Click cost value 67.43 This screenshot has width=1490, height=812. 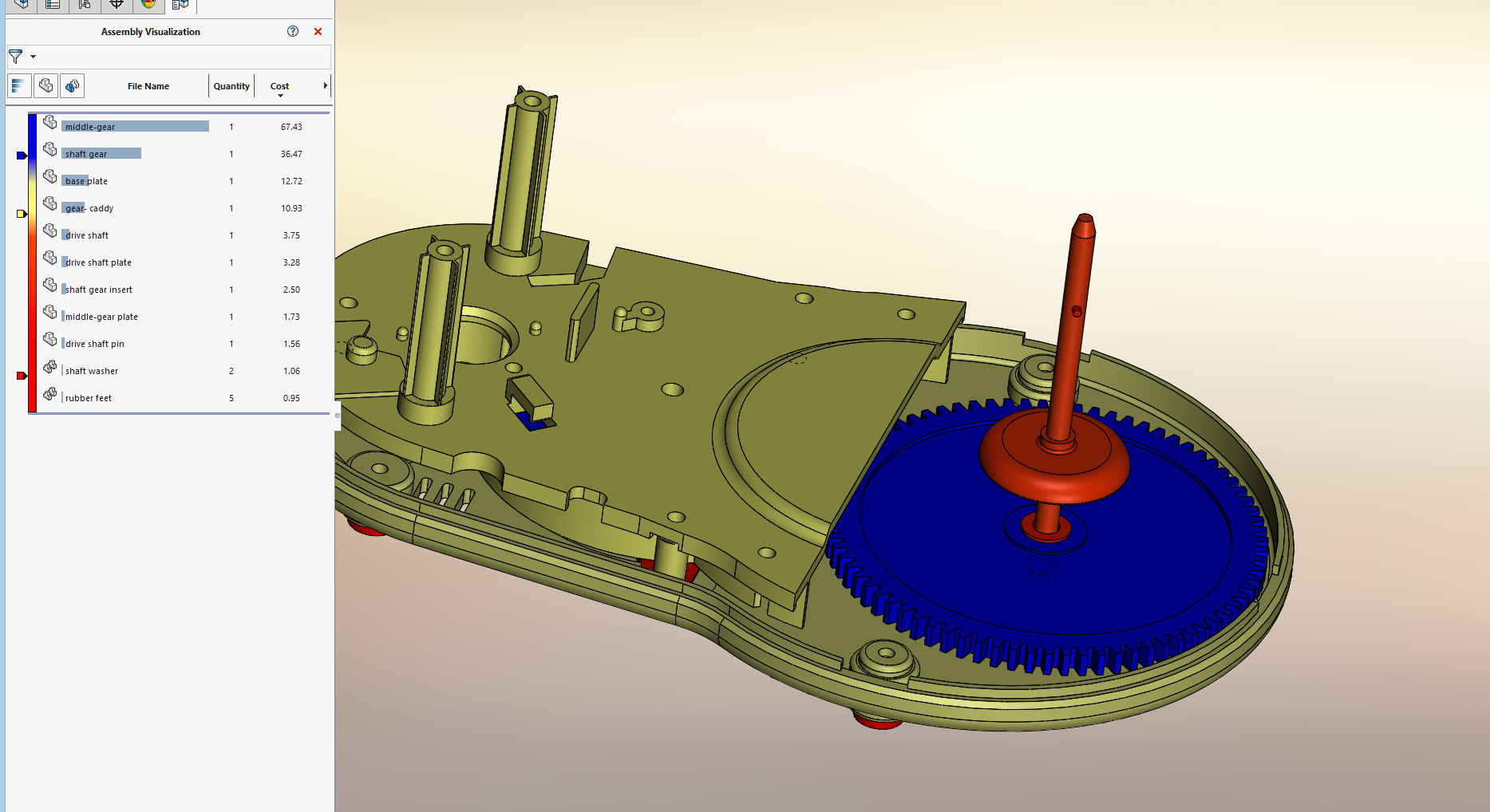(x=291, y=127)
